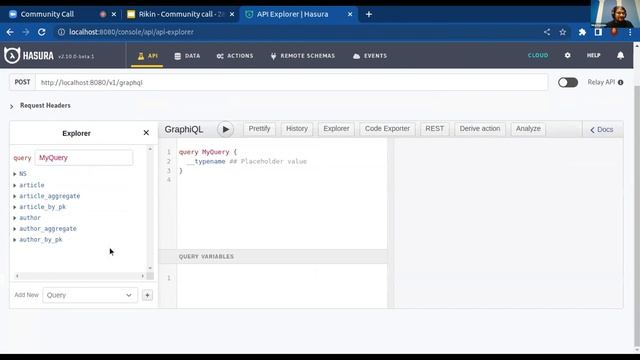
Task: Open the Help menu
Action: (x=593, y=55)
